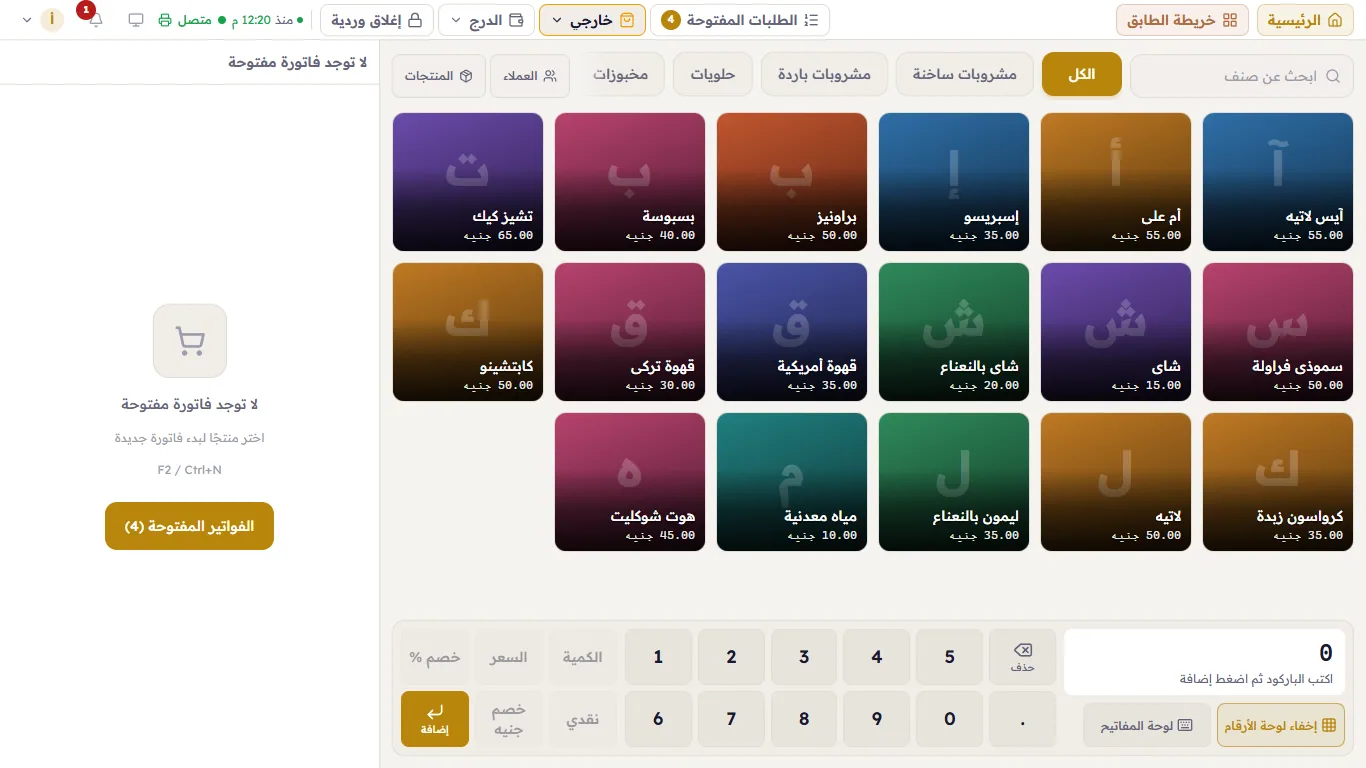Screen dimensions: 1366x768
Task: Click الفواتير المفتوحة (4) button
Action: 189,526
